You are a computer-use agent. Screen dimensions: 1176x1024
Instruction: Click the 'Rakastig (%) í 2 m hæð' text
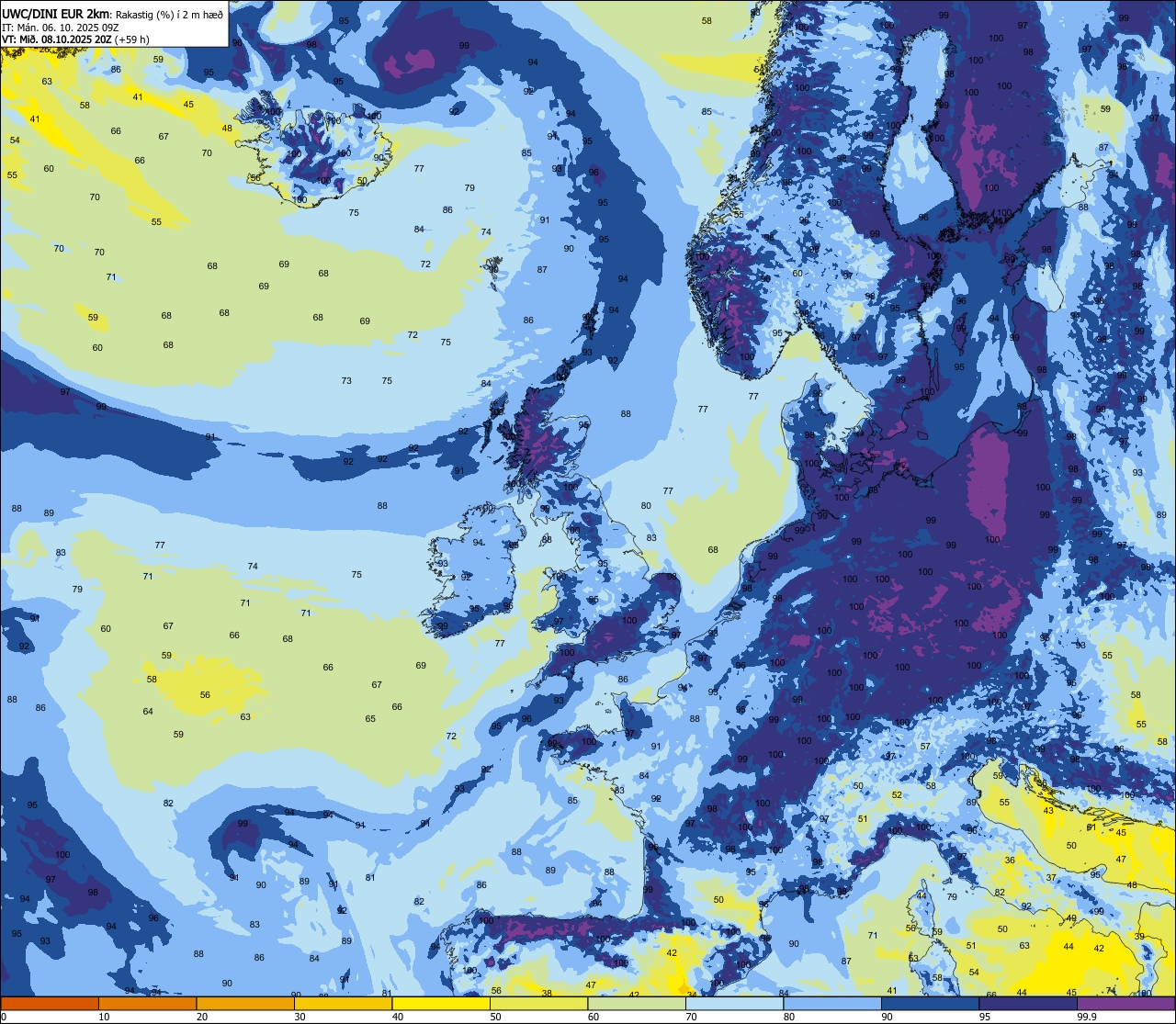pos(169,14)
